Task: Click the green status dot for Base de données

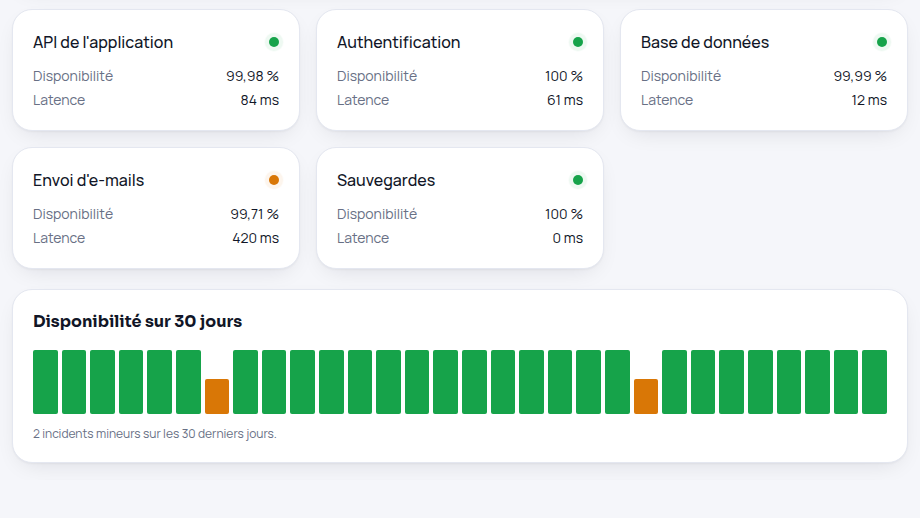Action: (881, 42)
